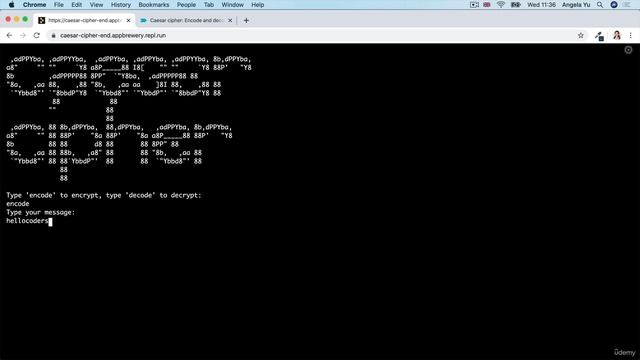
Task: Open the View menu
Action: 96,5
